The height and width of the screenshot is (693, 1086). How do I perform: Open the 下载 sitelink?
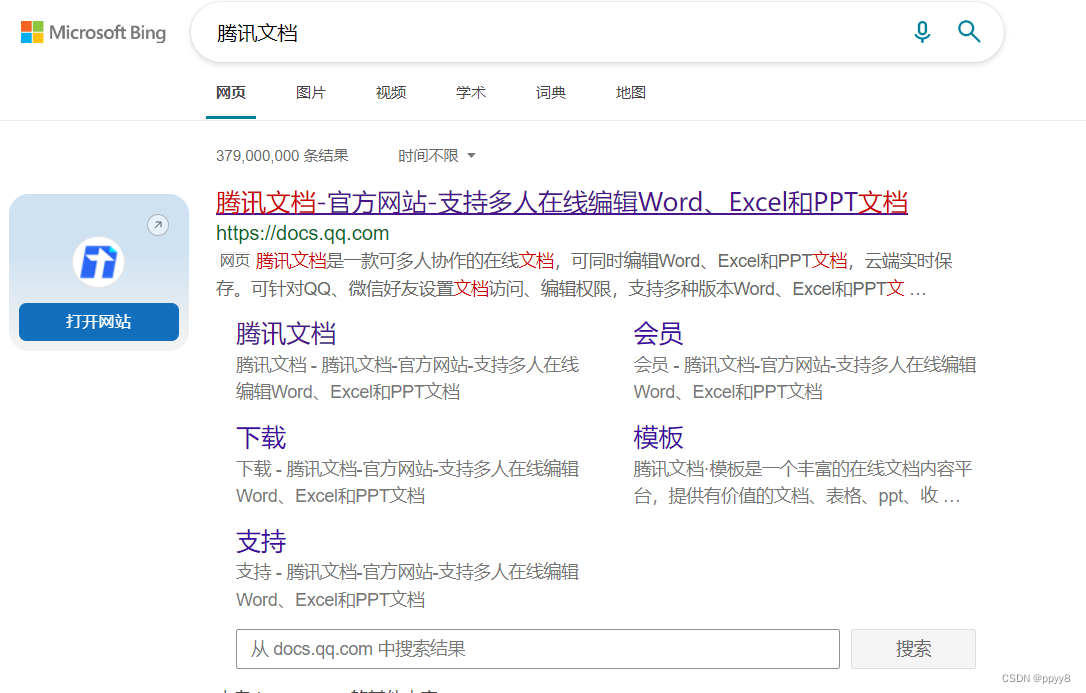coord(261,438)
